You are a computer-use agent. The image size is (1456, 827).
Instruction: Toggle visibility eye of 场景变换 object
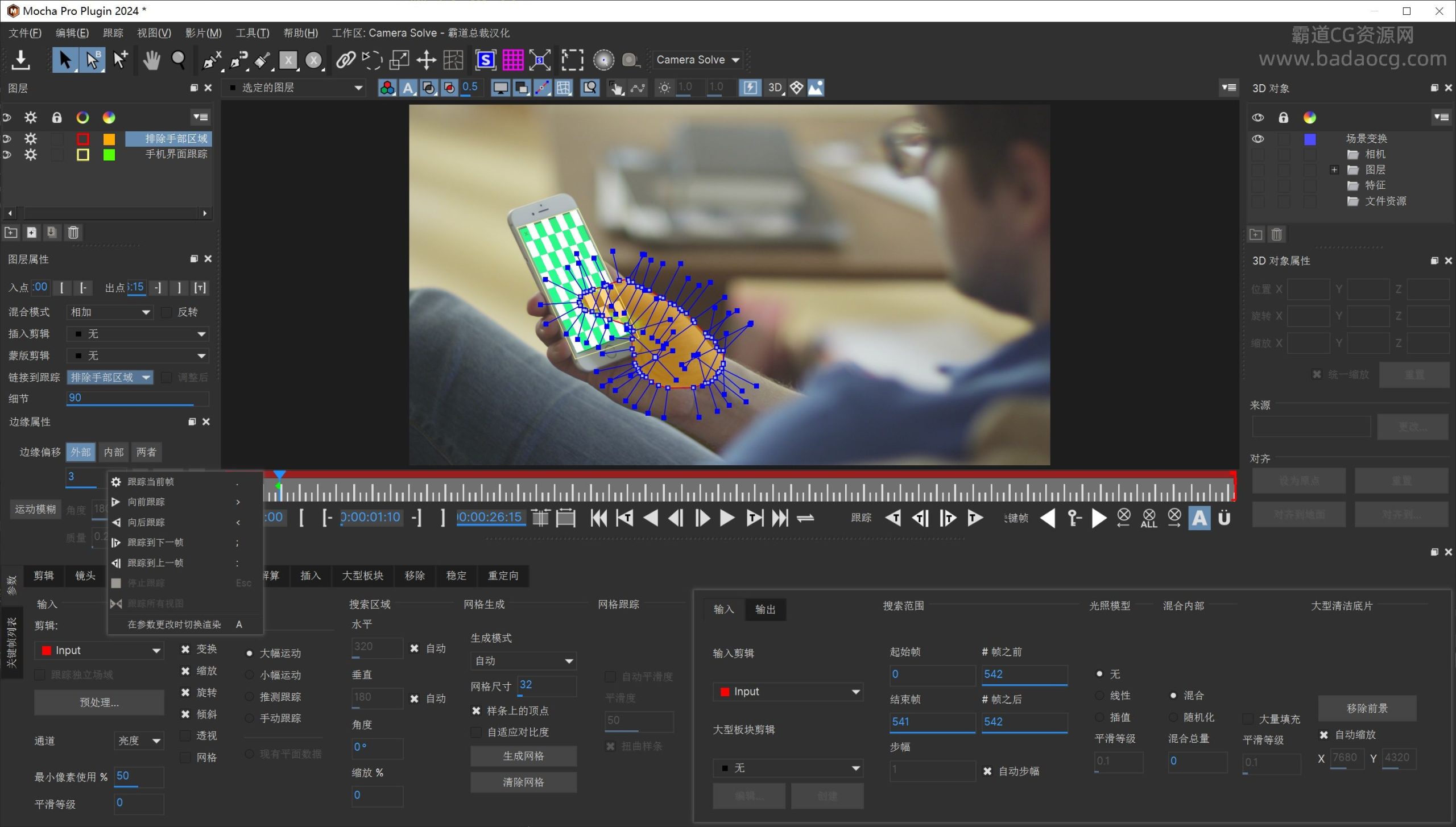tap(1258, 139)
